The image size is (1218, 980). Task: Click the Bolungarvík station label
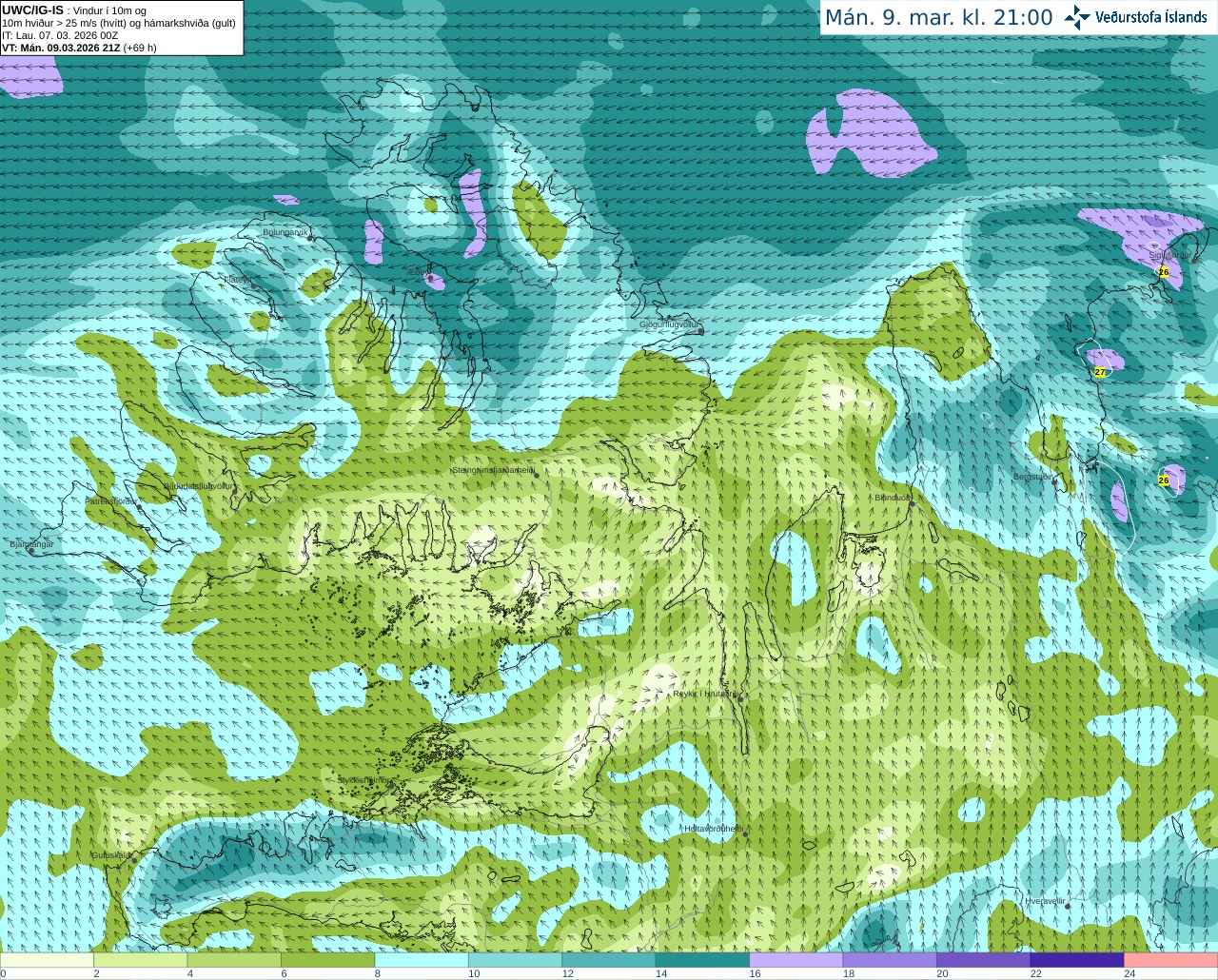(x=285, y=232)
